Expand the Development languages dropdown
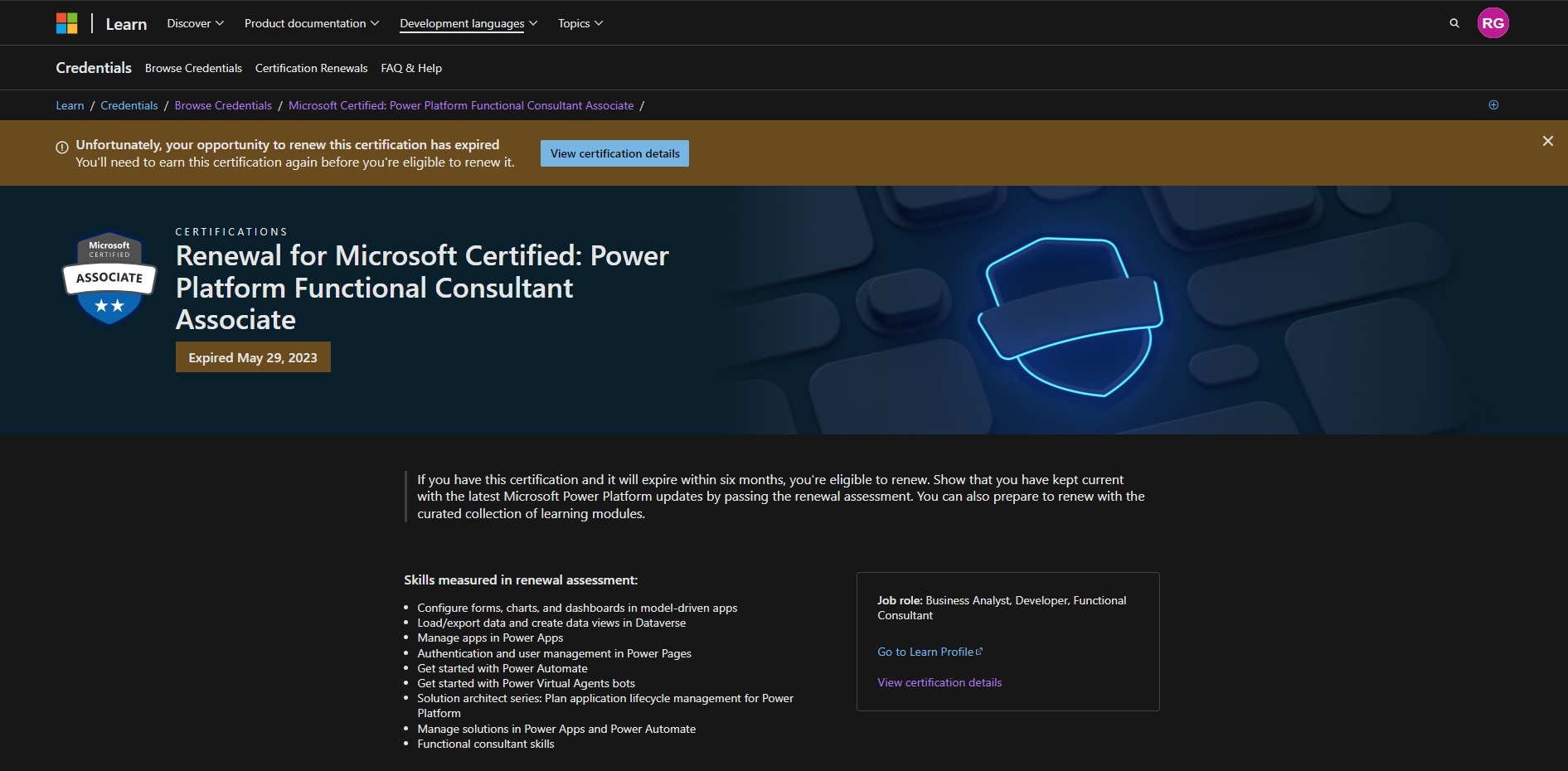Viewport: 1568px width, 771px height. [468, 23]
